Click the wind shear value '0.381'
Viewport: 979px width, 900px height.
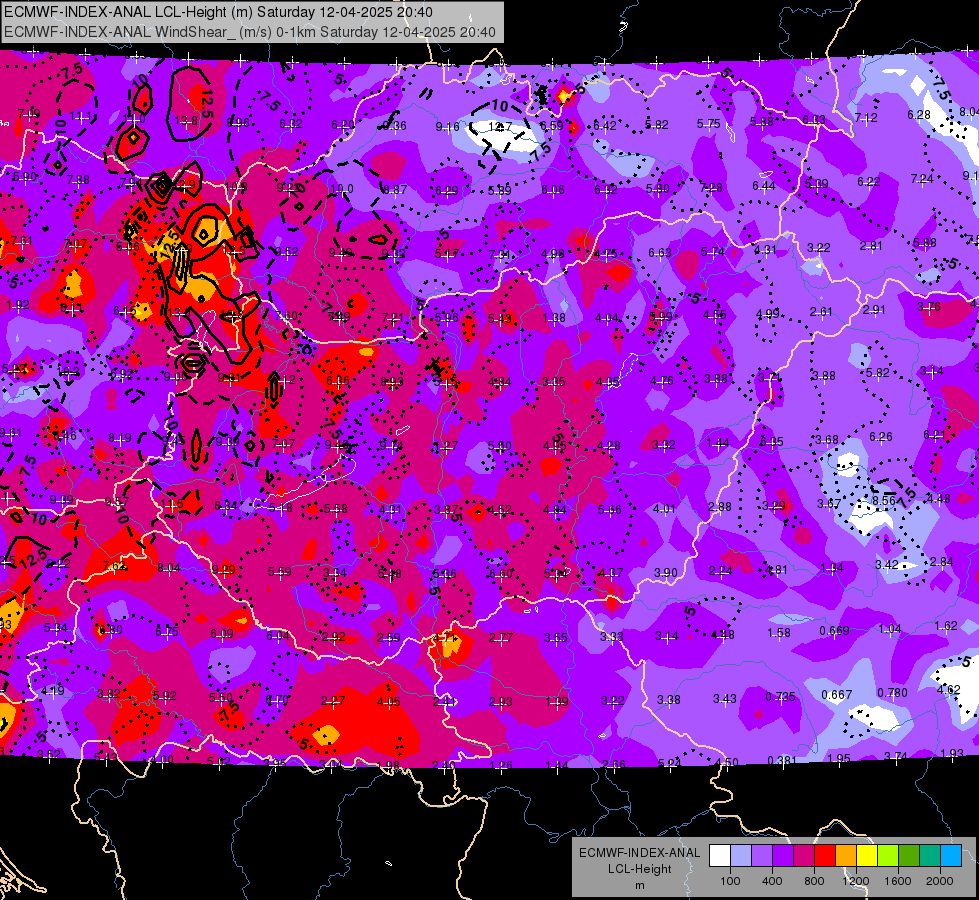coord(782,760)
